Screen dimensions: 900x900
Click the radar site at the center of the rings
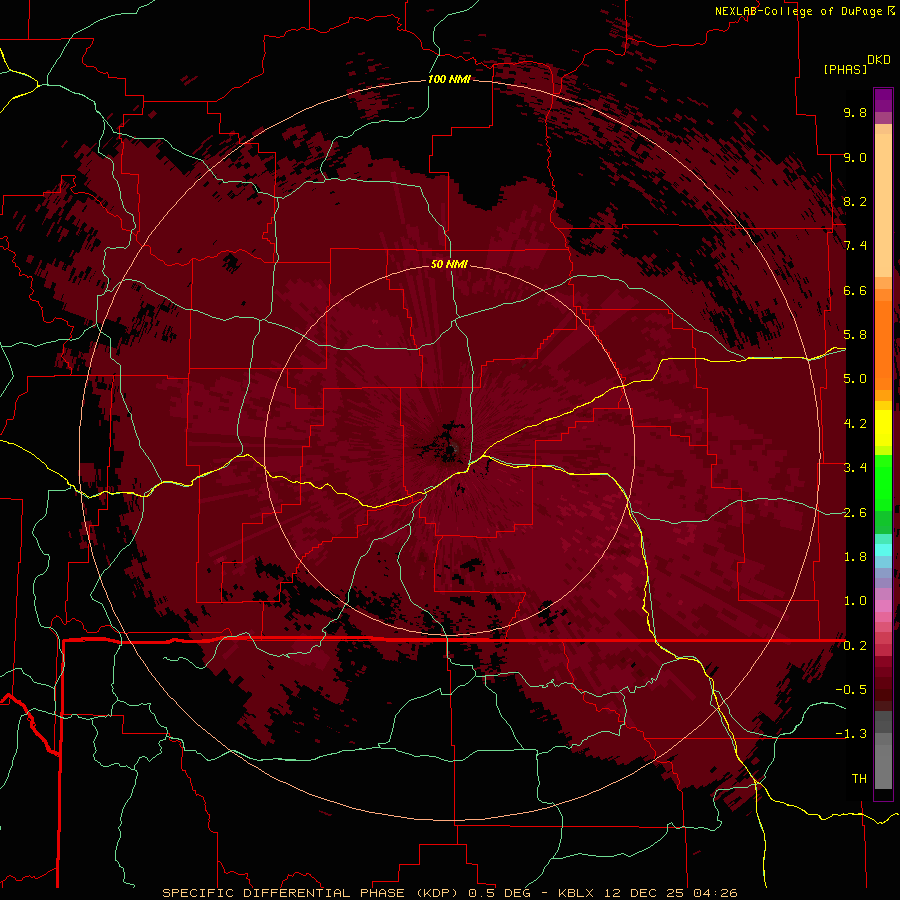451,449
